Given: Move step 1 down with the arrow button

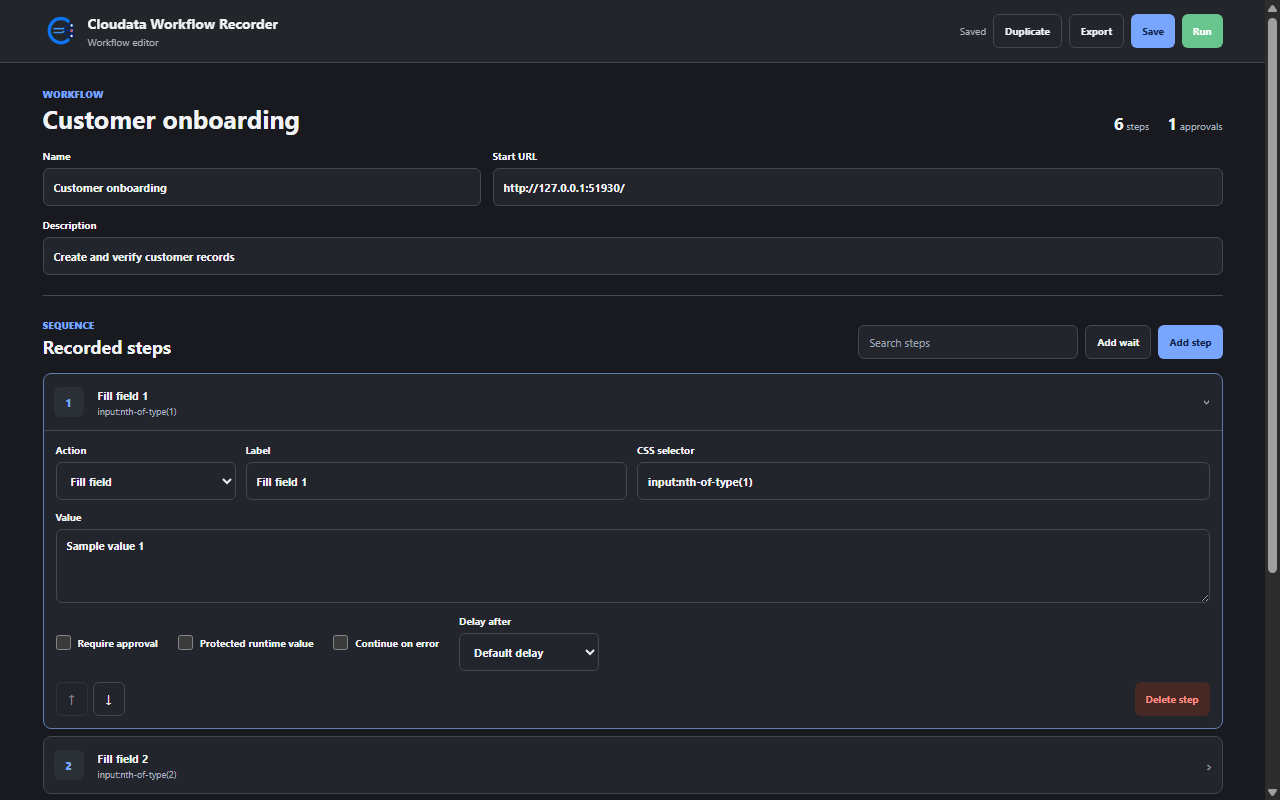Looking at the screenshot, I should 109,699.
